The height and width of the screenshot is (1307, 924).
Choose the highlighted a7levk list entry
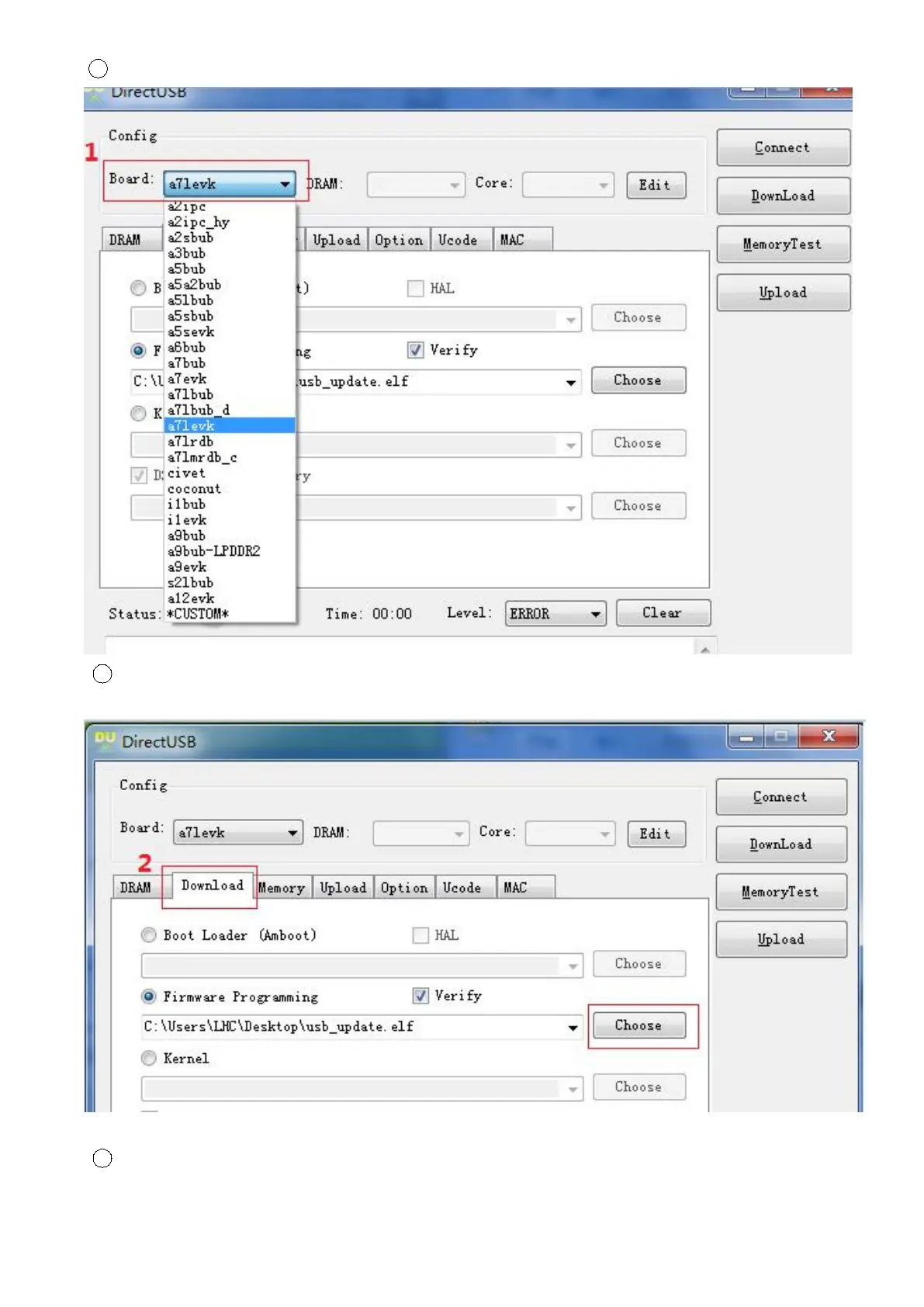point(230,425)
